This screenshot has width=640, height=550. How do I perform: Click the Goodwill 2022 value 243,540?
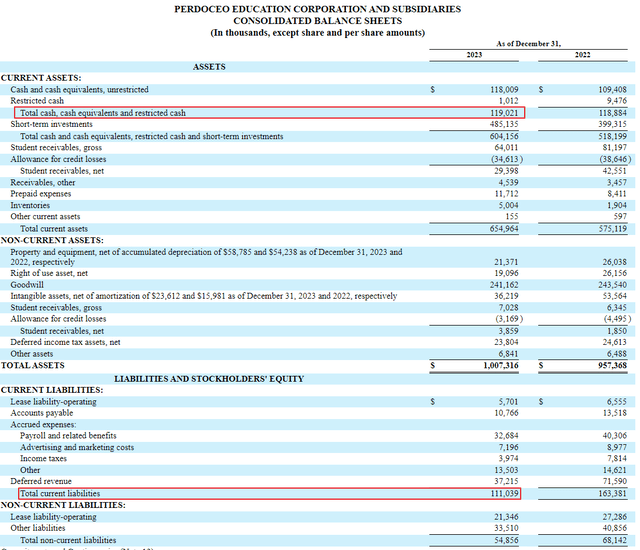pyautogui.click(x=612, y=285)
